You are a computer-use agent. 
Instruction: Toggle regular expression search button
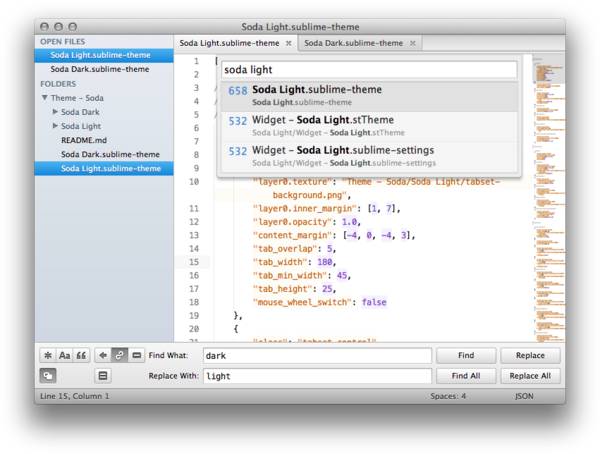(48, 355)
